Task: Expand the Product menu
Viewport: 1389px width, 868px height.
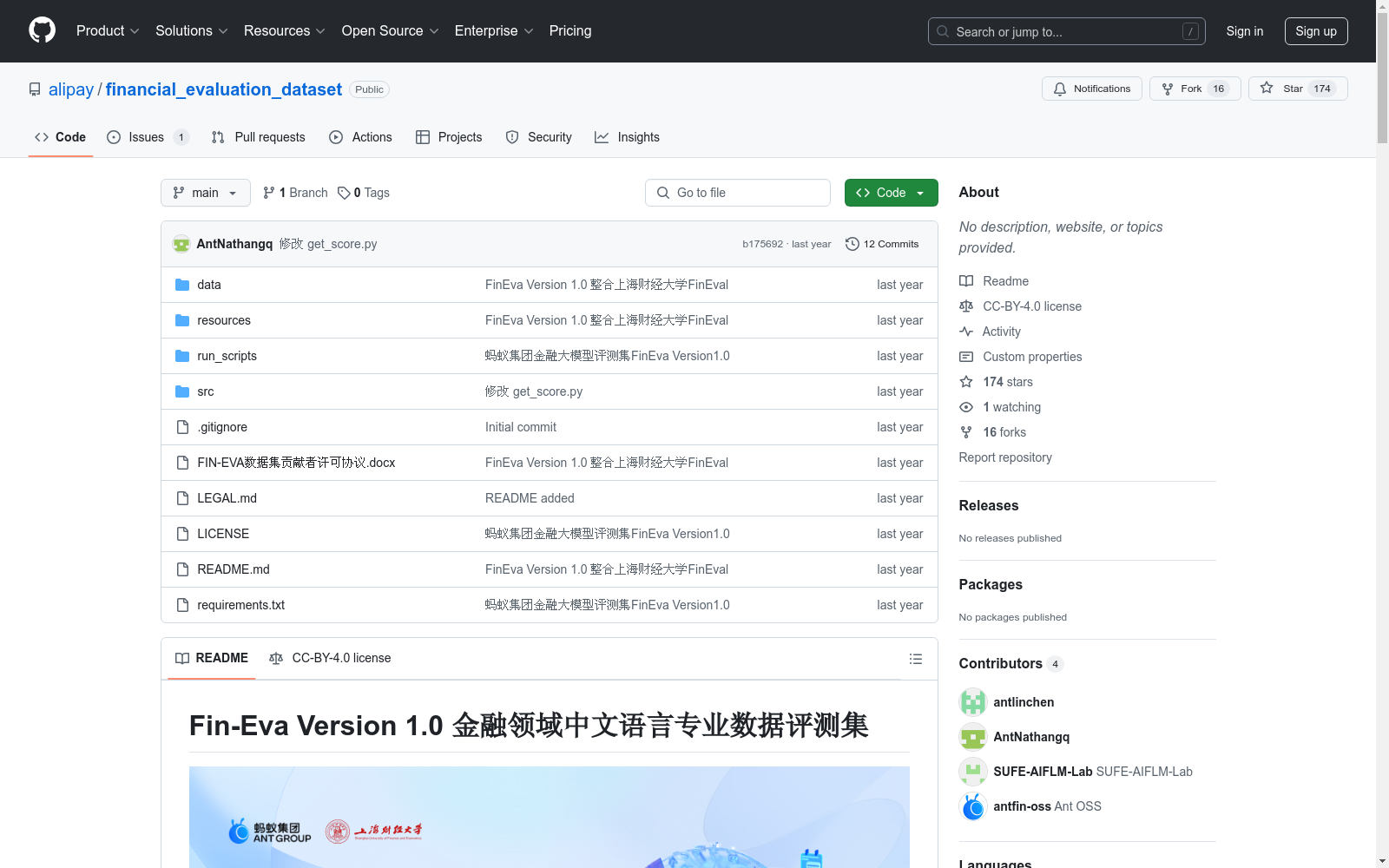Action: coord(108,31)
